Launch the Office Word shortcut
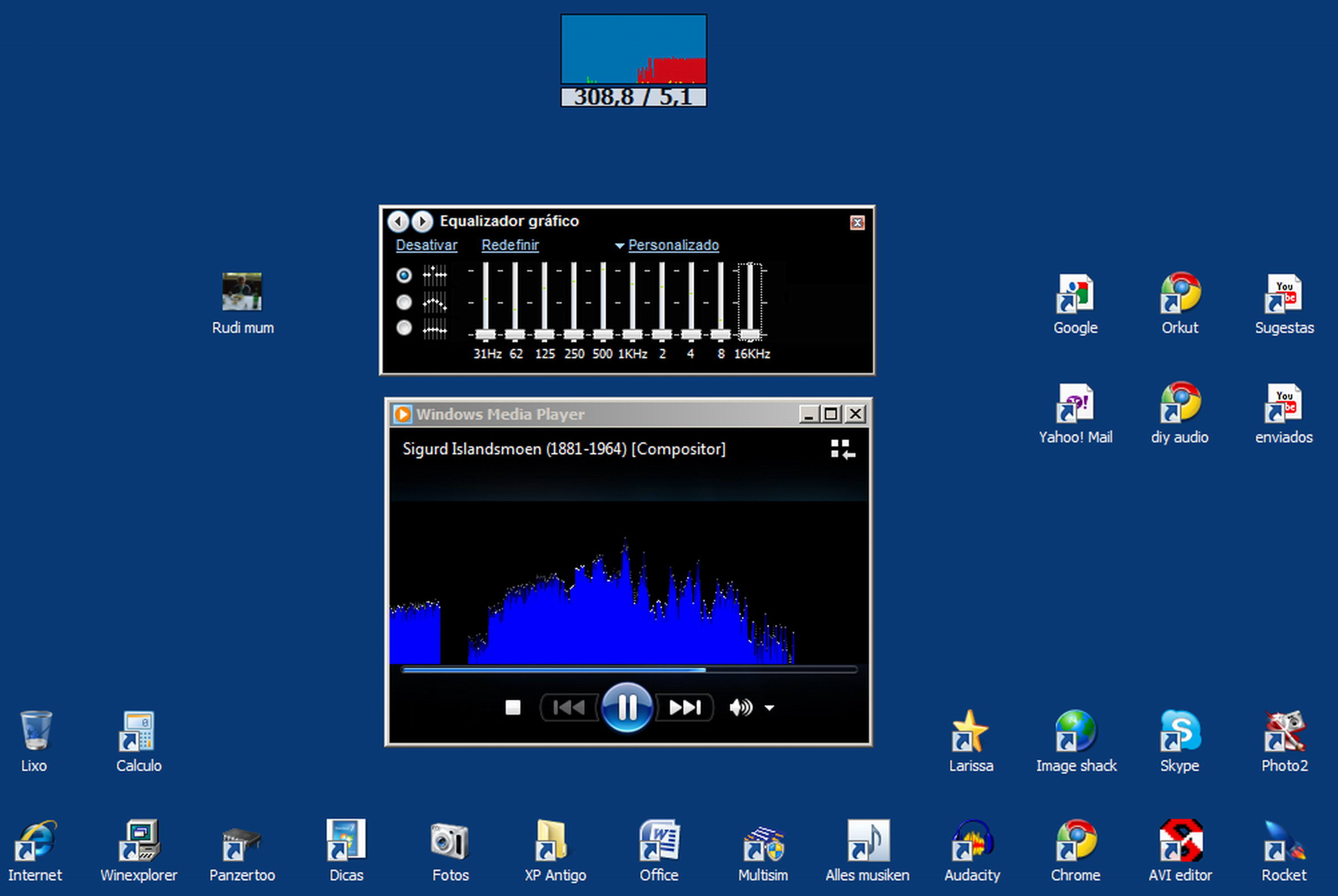Image resolution: width=1338 pixels, height=896 pixels. 659,840
